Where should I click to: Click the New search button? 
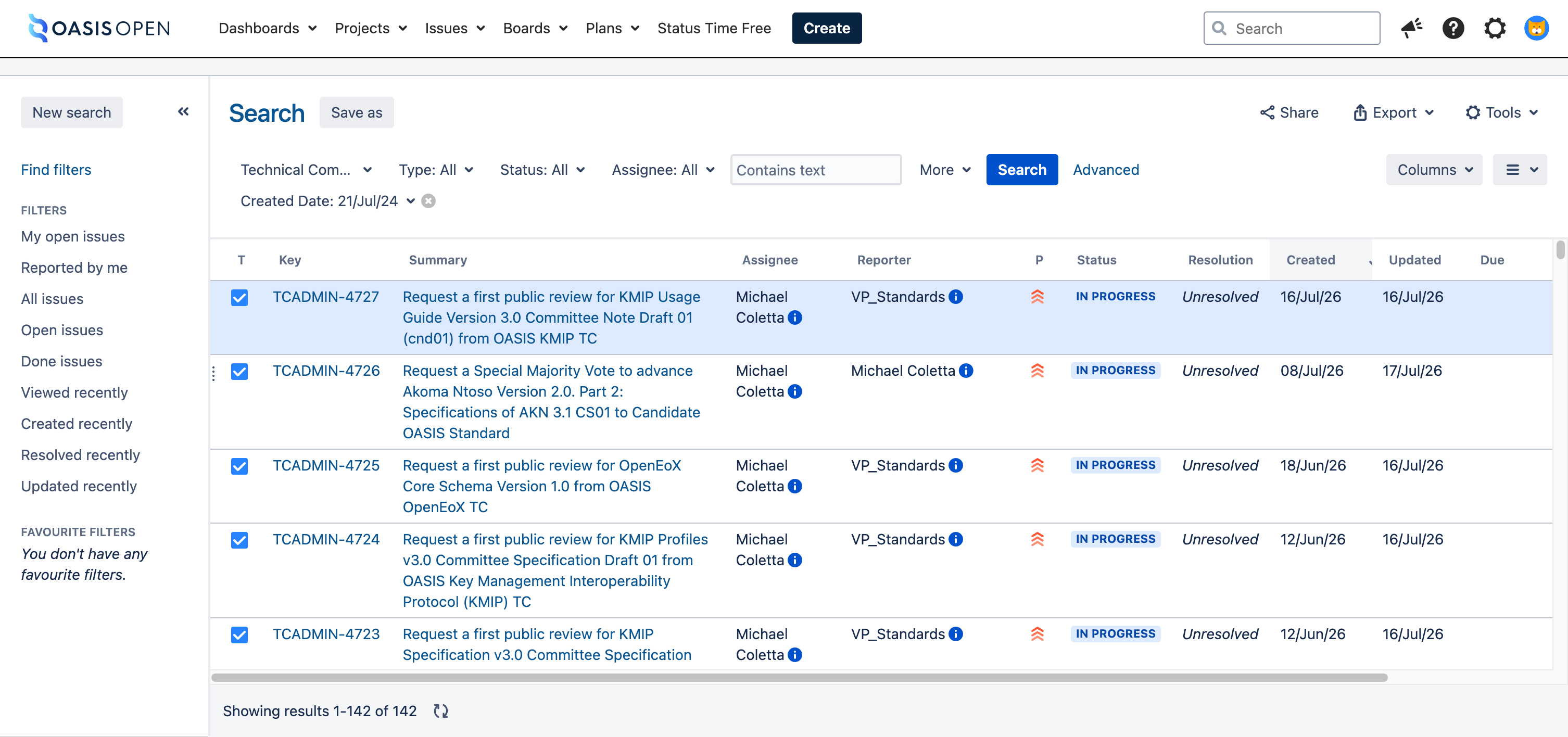[72, 112]
